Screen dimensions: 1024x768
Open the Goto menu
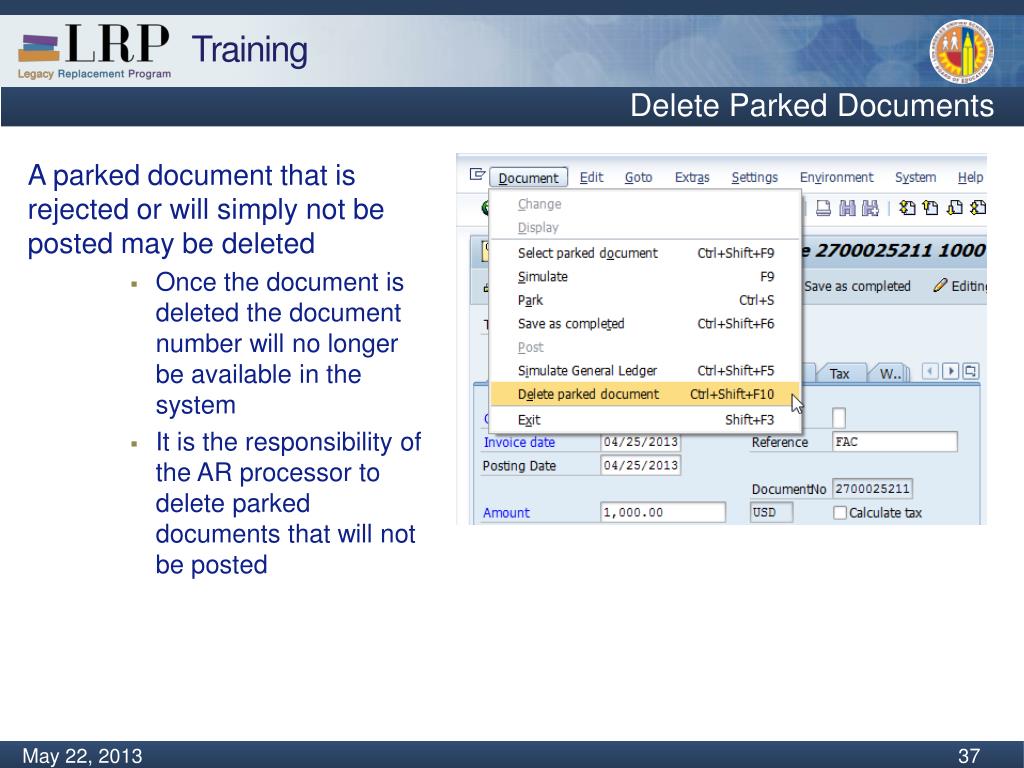tap(638, 177)
